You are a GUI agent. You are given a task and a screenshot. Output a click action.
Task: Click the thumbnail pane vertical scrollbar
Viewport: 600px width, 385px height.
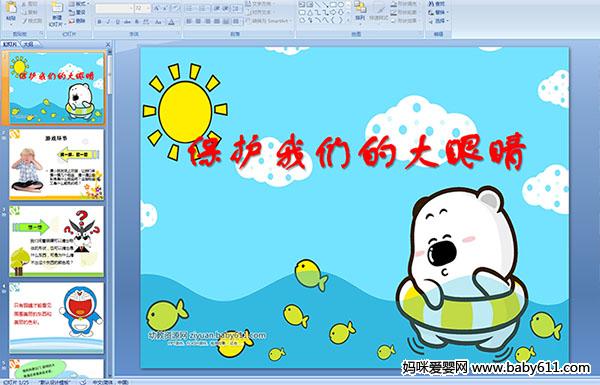pyautogui.click(x=110, y=214)
